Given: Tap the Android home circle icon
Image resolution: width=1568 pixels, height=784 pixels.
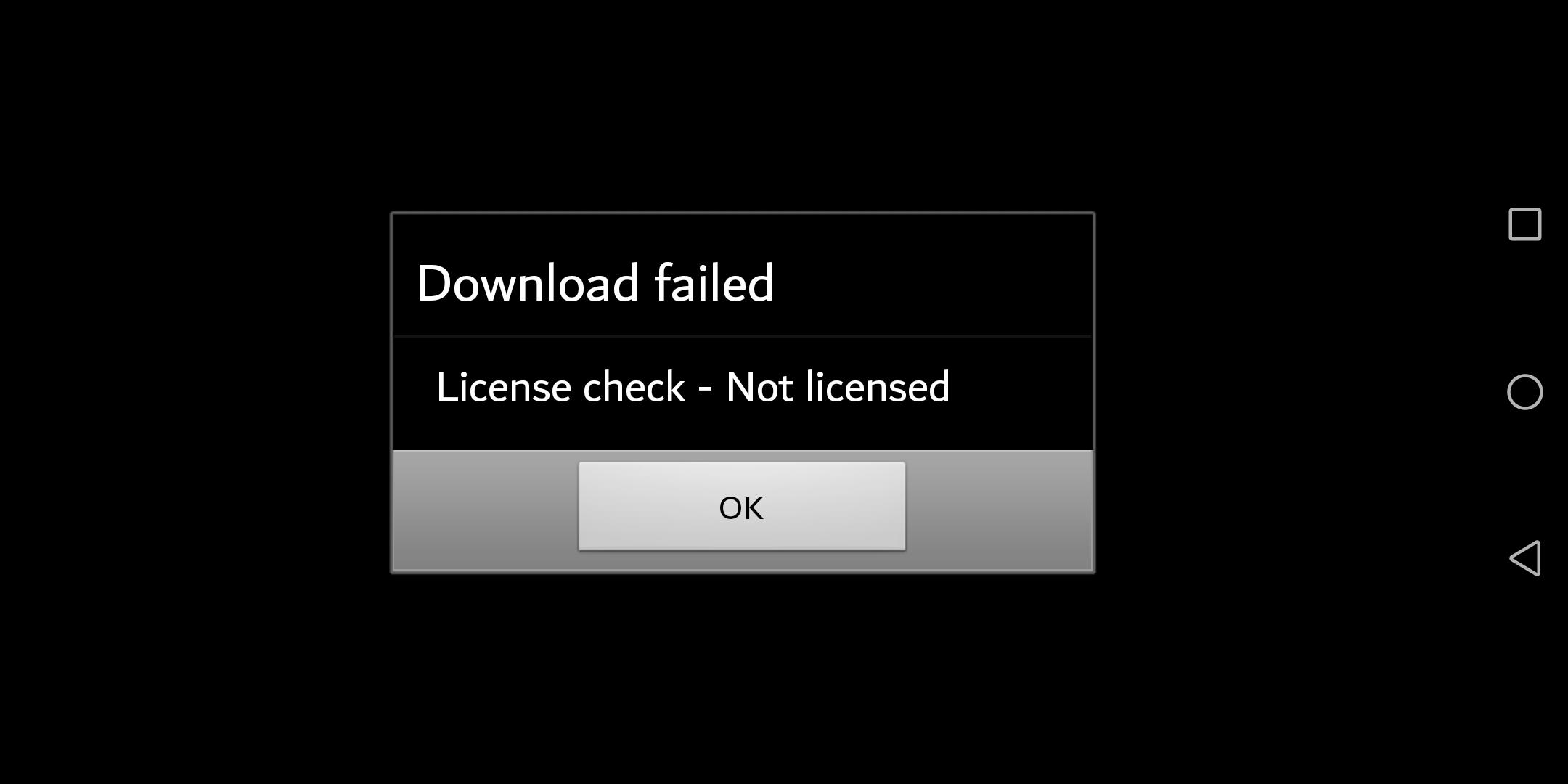Looking at the screenshot, I should click(x=1524, y=392).
